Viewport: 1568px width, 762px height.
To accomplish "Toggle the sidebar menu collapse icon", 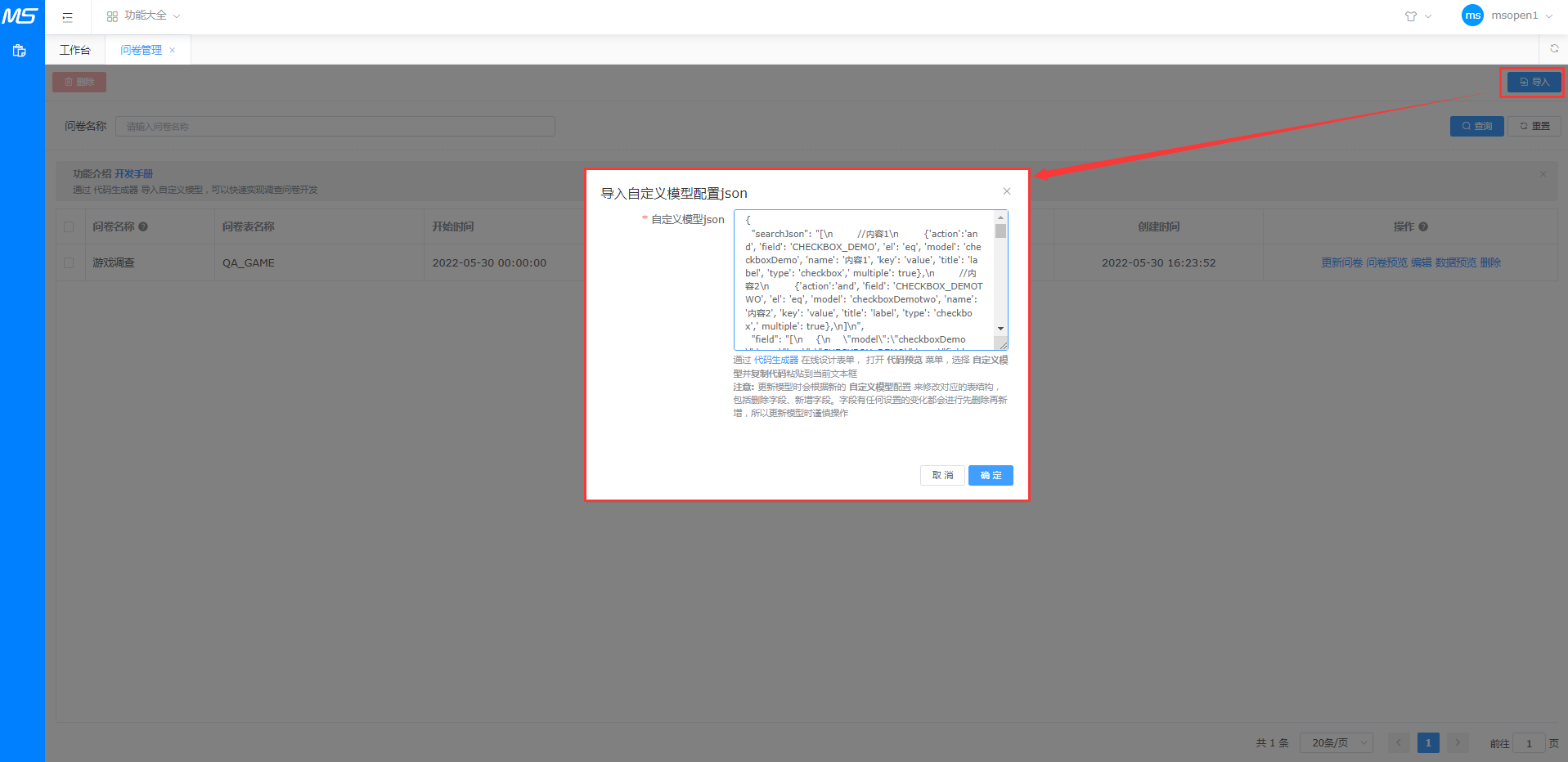I will tap(68, 16).
